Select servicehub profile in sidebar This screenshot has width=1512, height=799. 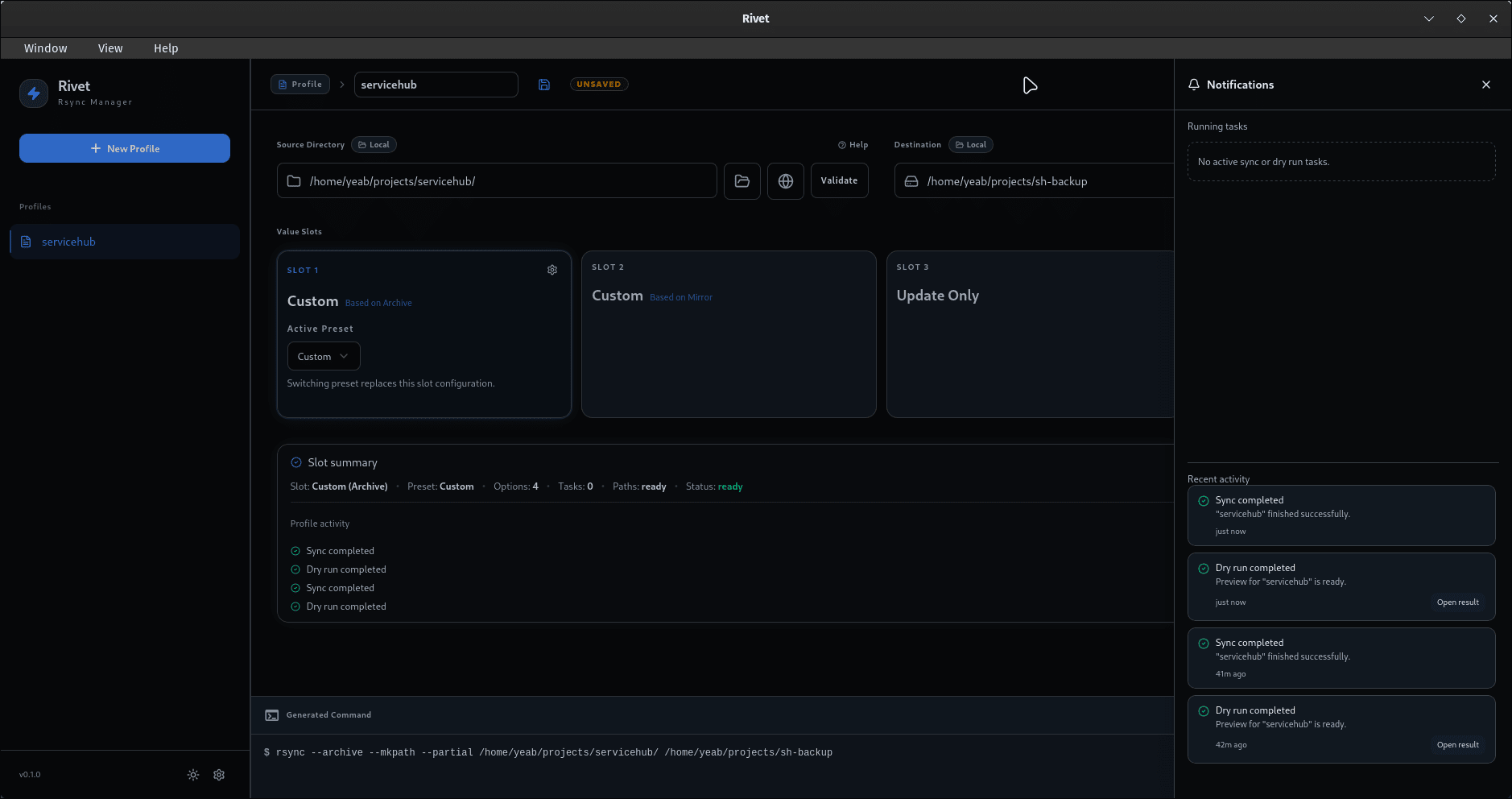tap(125, 242)
